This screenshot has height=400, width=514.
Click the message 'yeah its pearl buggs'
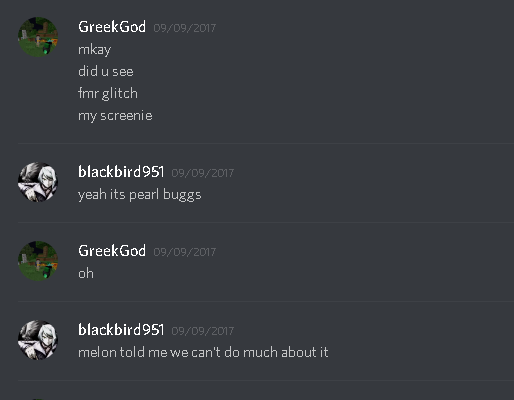click(140, 195)
